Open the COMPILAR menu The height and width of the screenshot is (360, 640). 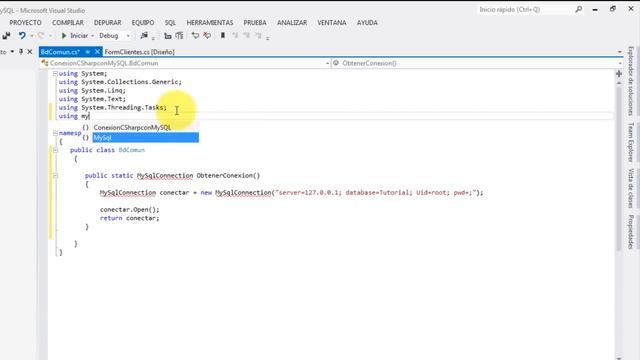point(68,23)
